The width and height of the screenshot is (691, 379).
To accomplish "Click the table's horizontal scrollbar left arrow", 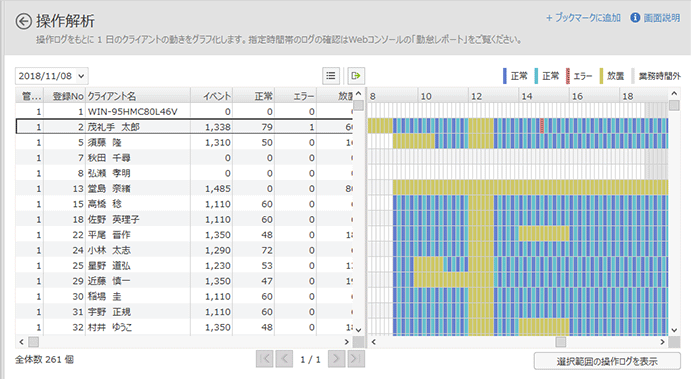I will [21, 342].
